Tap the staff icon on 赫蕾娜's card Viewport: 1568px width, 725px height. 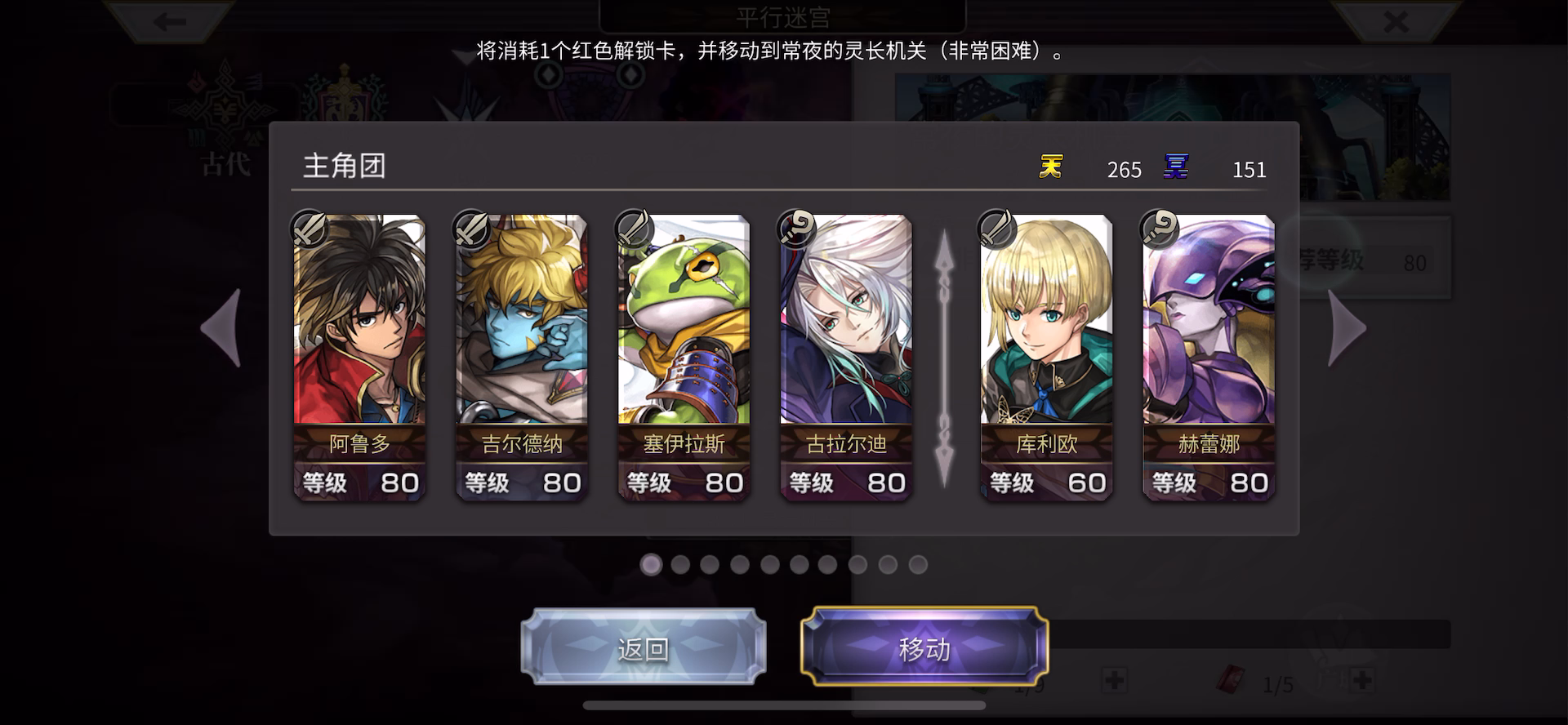(x=1159, y=229)
